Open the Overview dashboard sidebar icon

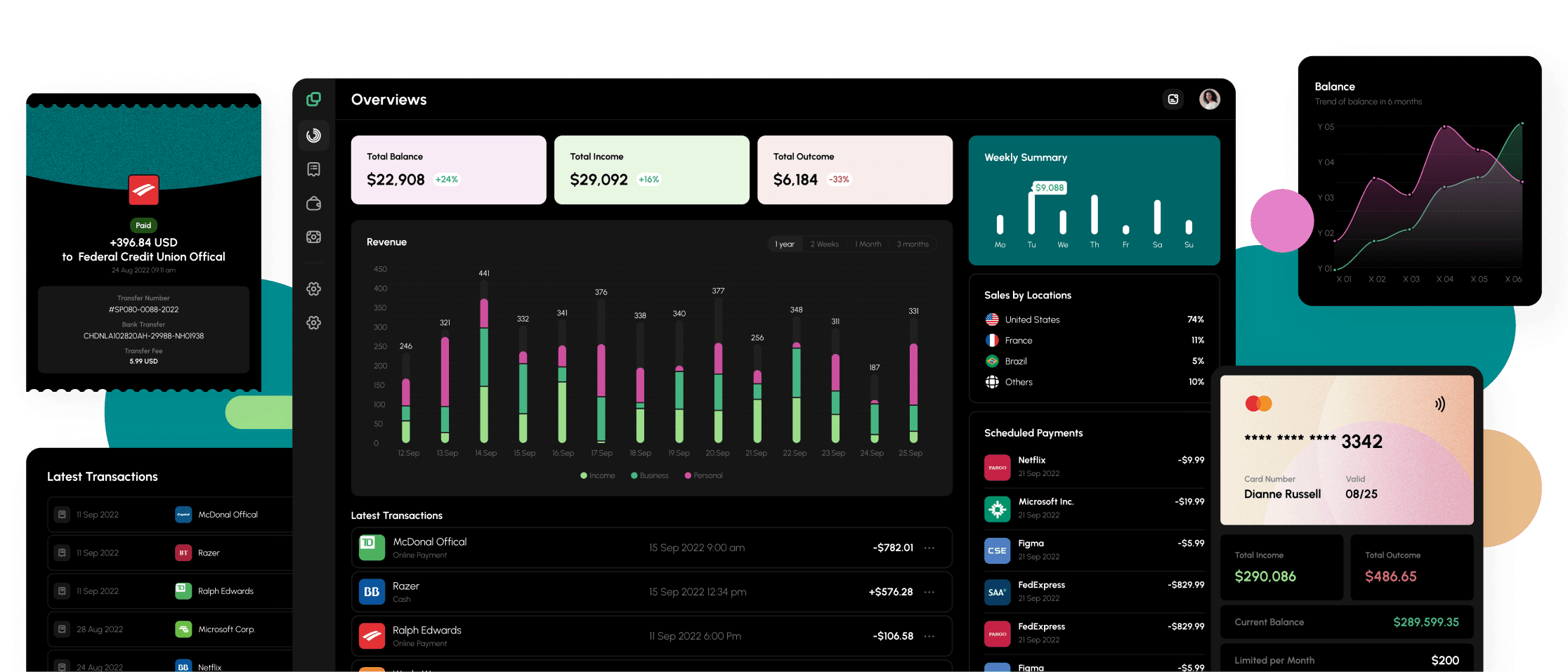coord(313,136)
